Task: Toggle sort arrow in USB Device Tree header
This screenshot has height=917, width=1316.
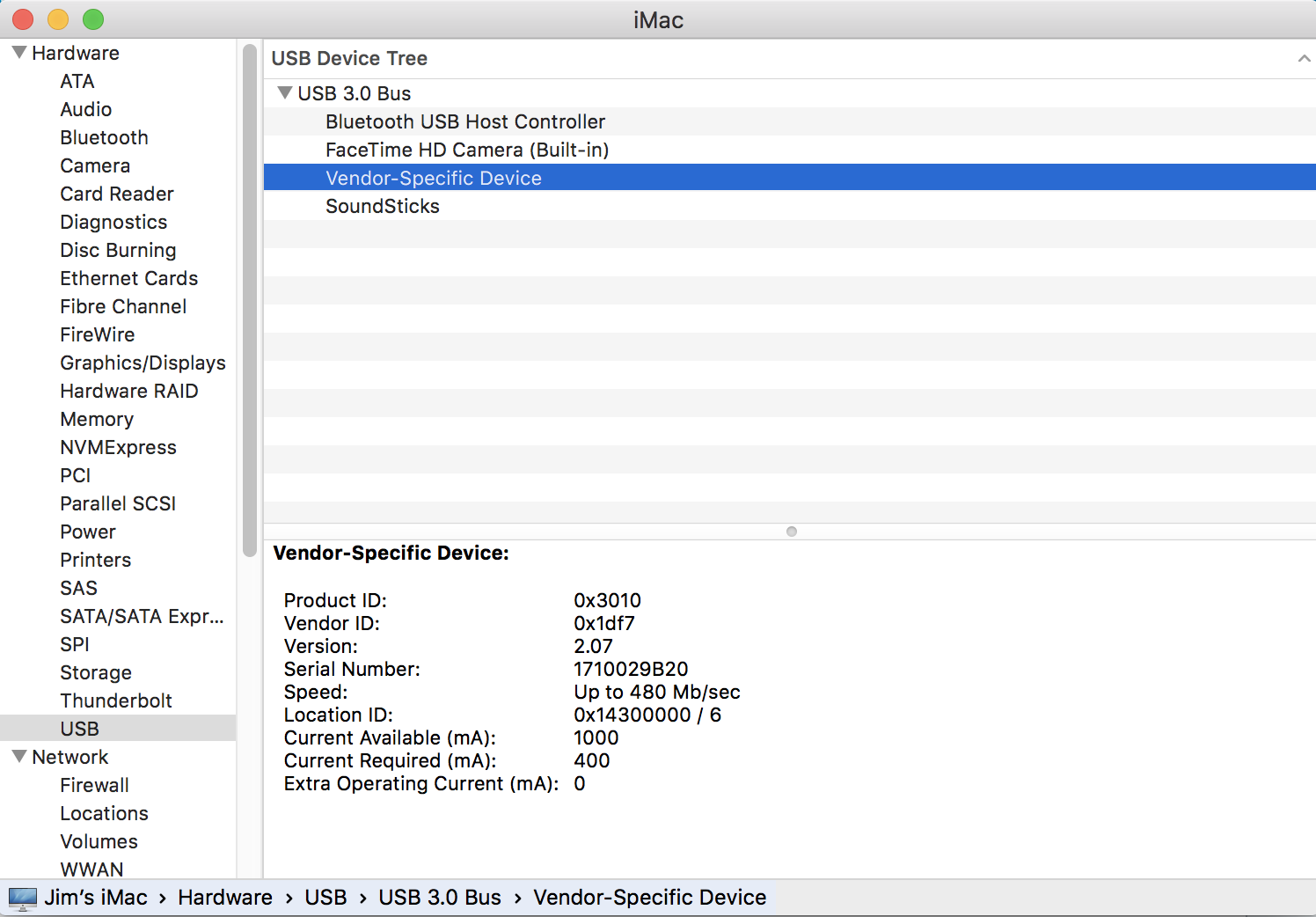Action: coord(1304,59)
